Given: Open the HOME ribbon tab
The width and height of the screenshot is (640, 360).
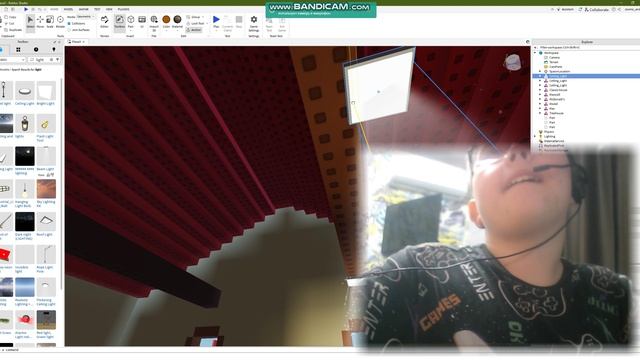Looking at the screenshot, I should [x=54, y=9].
